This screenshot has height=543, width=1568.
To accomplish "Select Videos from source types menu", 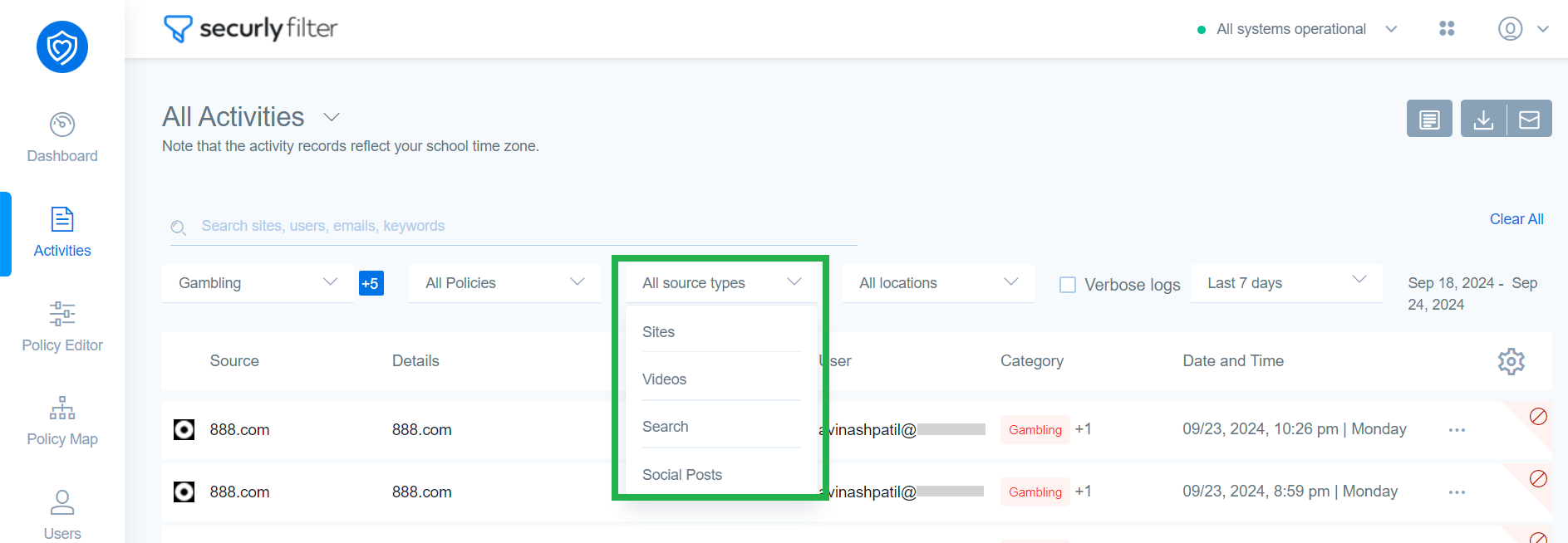I will (665, 379).
